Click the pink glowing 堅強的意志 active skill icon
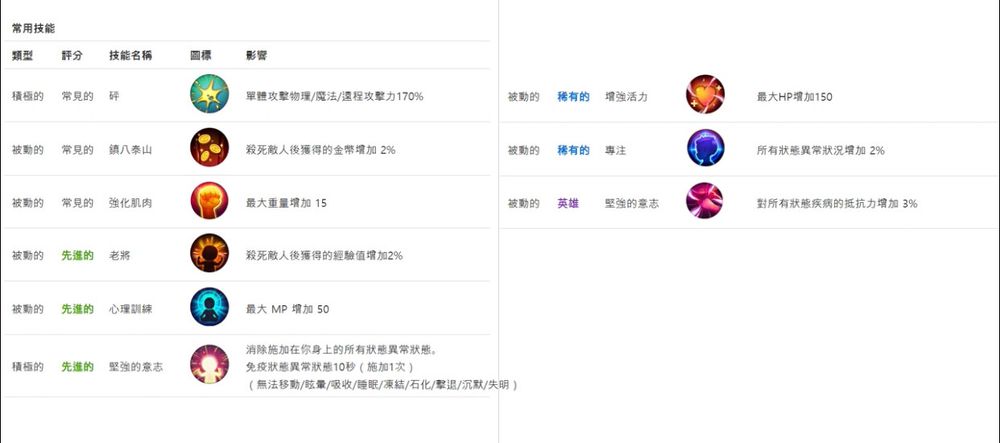Viewport: 1000px width, 443px height. 209,364
